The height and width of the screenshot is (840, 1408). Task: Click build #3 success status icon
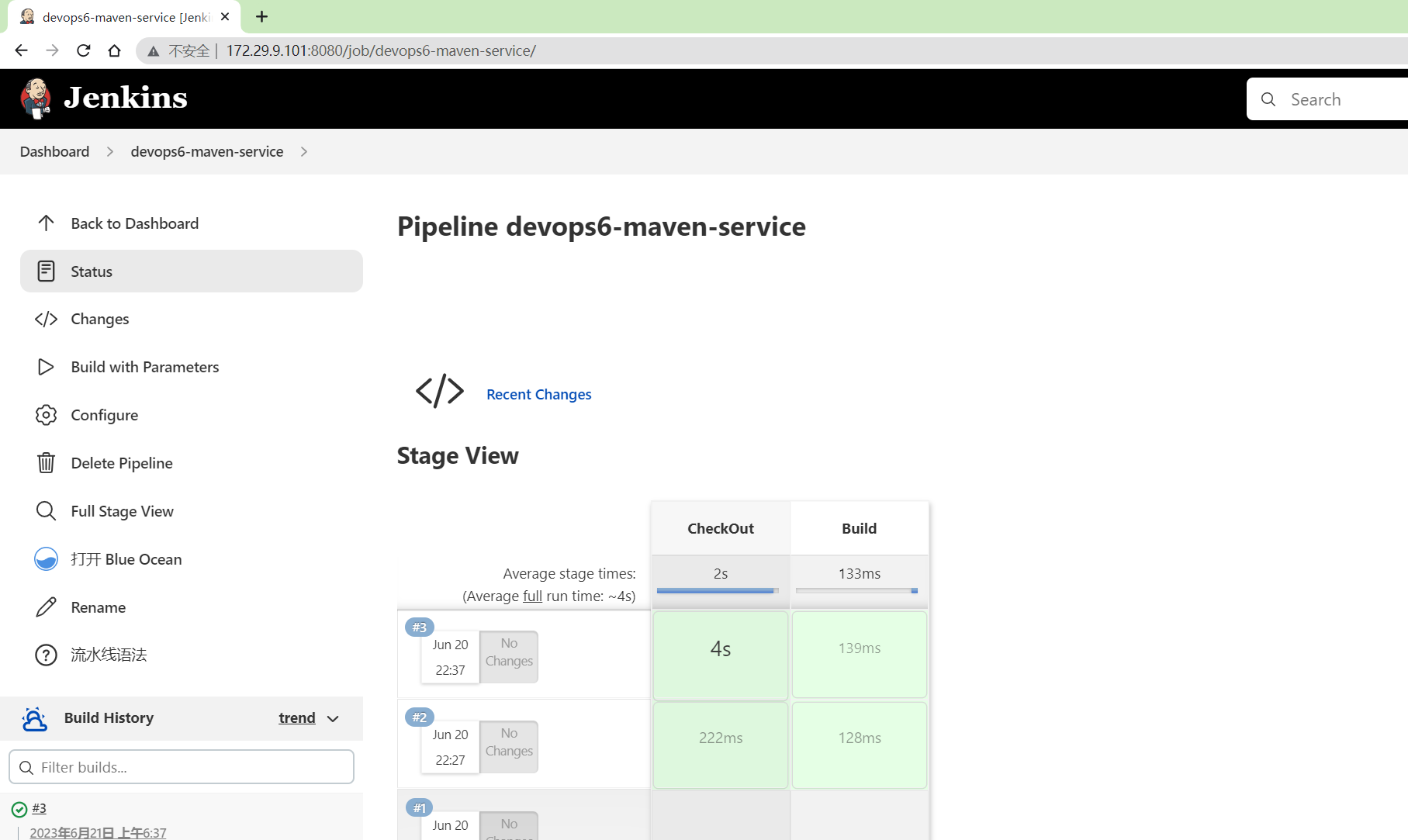(x=19, y=810)
